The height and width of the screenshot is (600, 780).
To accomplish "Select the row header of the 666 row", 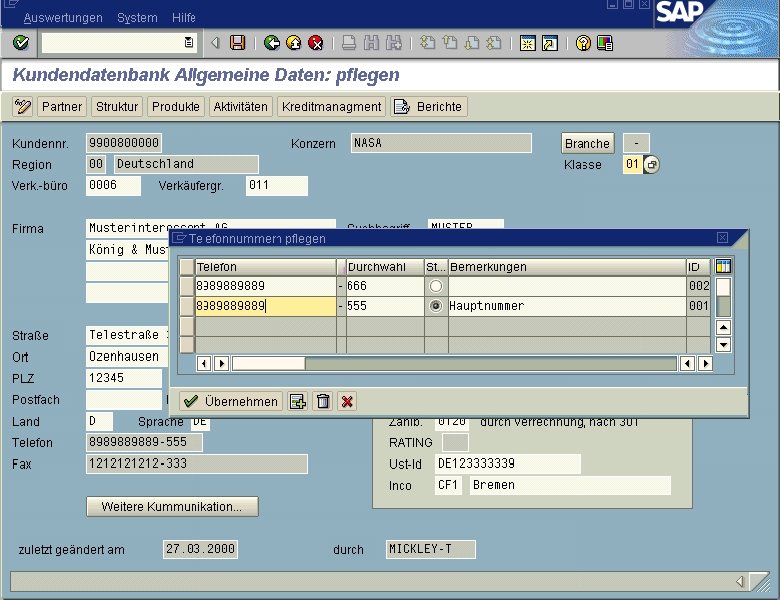I will 187,286.
